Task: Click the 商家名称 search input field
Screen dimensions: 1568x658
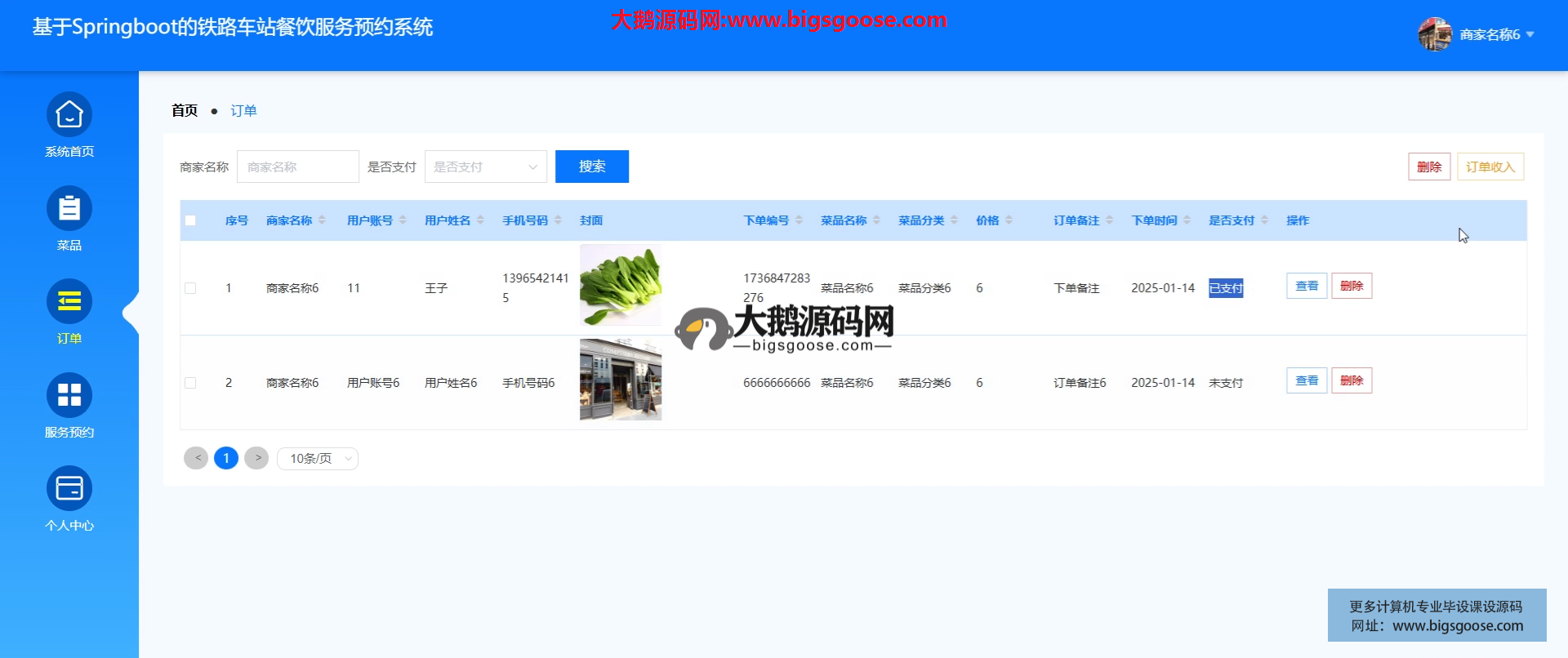Action: tap(297, 167)
